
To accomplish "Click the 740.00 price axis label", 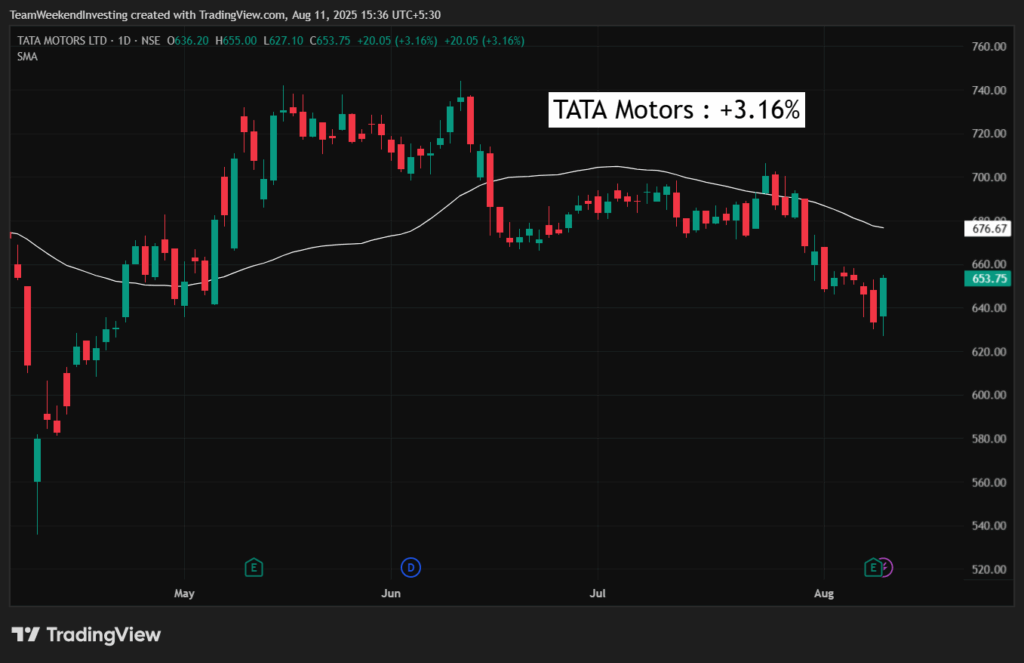I will tap(989, 90).
